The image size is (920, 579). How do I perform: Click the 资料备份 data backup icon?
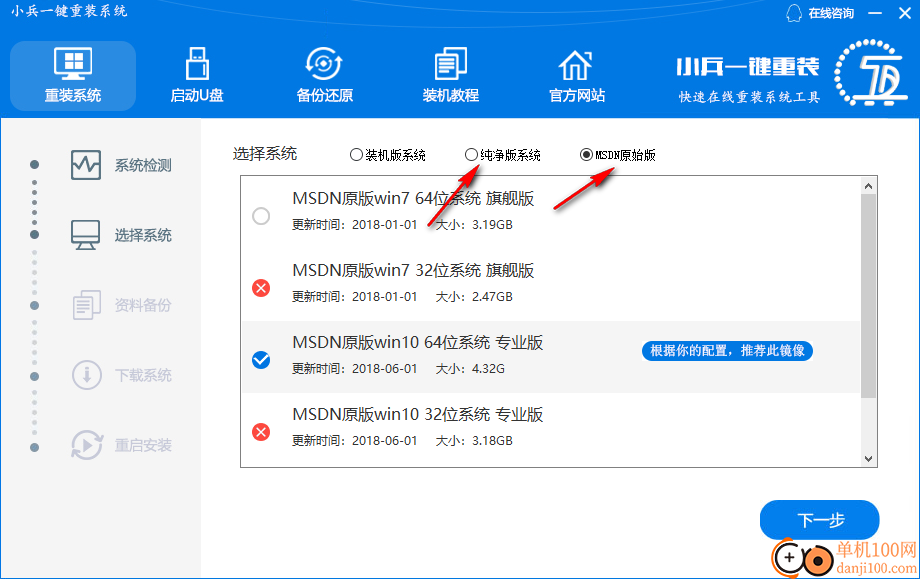(x=86, y=305)
